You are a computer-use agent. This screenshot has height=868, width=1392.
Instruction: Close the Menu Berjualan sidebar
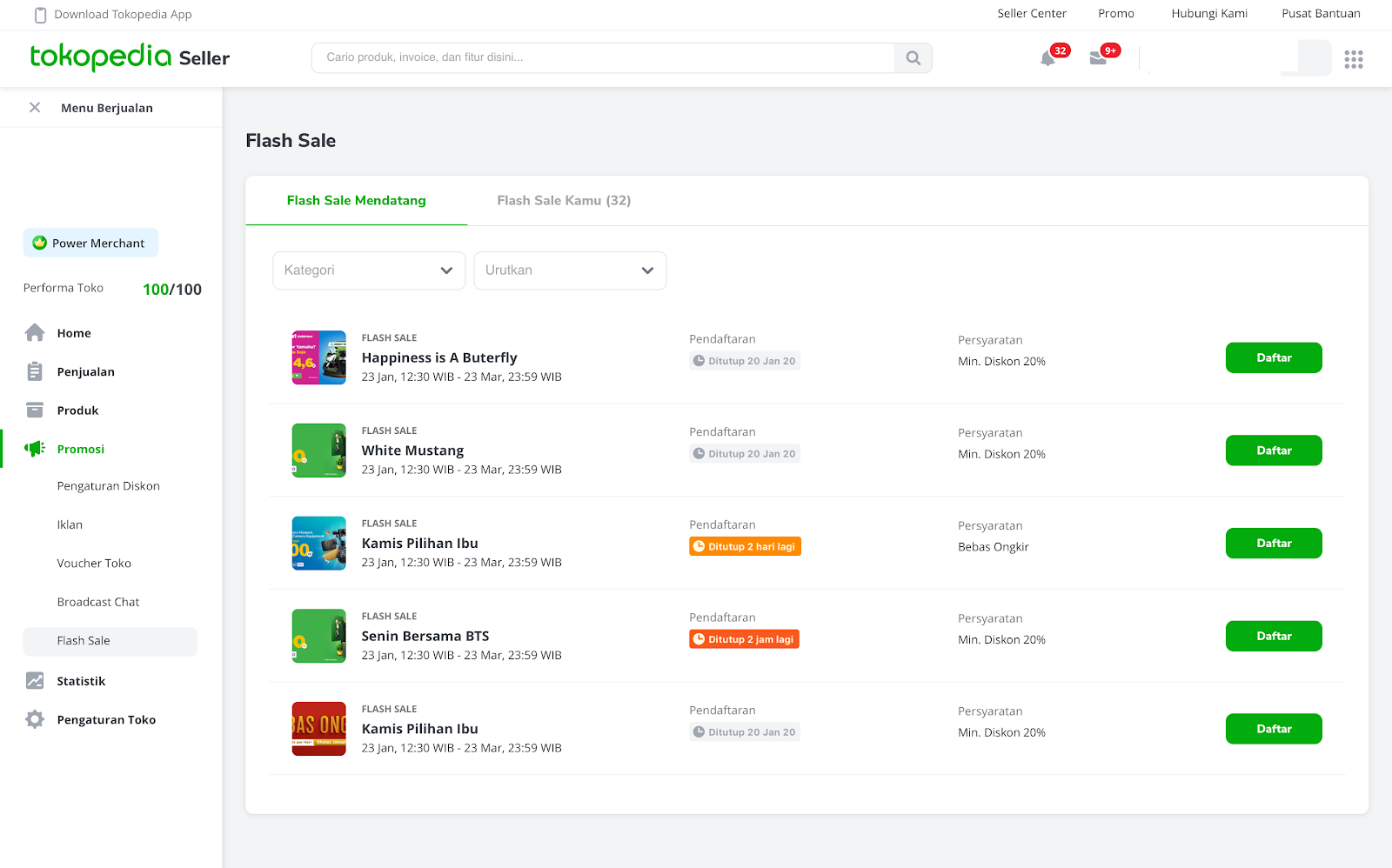(35, 108)
